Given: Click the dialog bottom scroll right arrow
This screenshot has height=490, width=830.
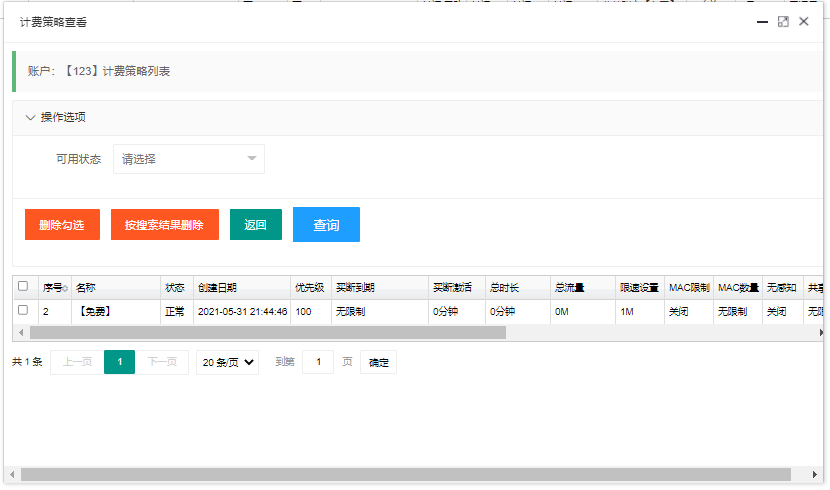Looking at the screenshot, I should pos(815,475).
